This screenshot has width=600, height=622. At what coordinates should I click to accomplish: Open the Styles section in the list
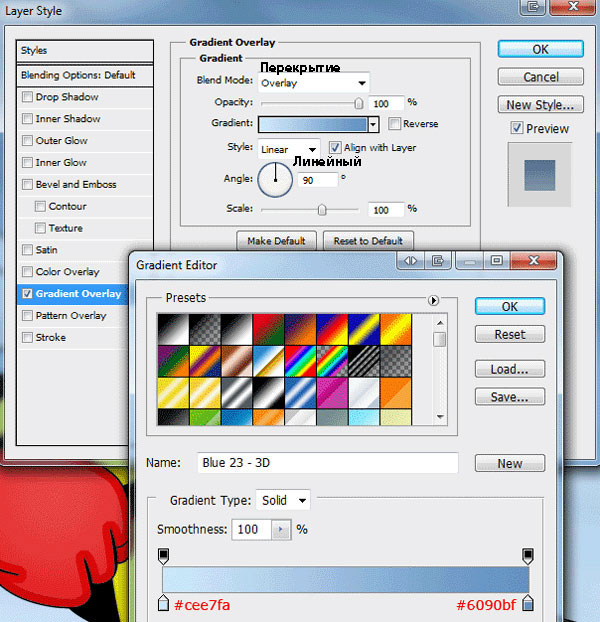point(84,50)
